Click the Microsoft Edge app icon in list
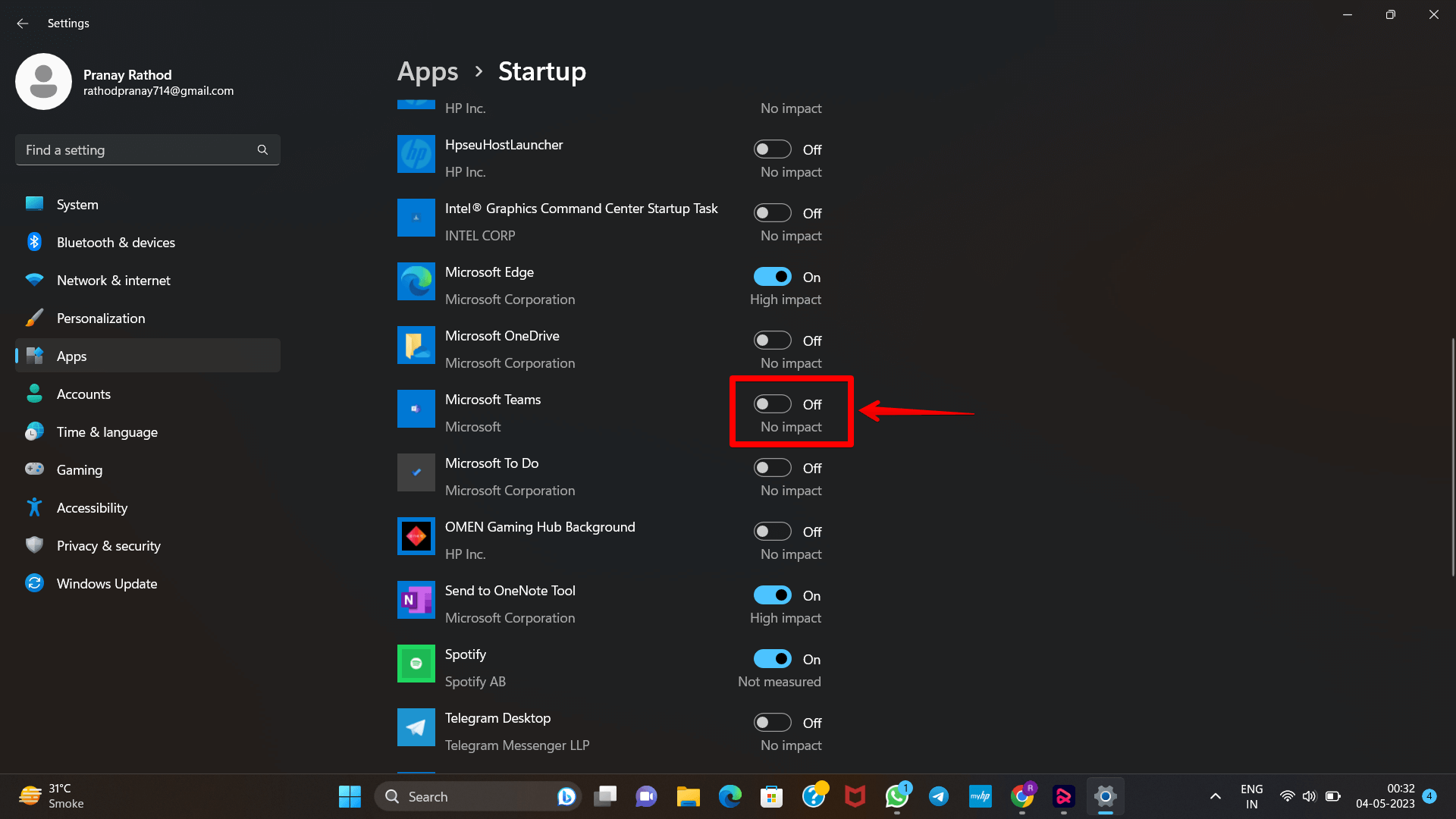This screenshot has width=1456, height=819. pyautogui.click(x=416, y=281)
